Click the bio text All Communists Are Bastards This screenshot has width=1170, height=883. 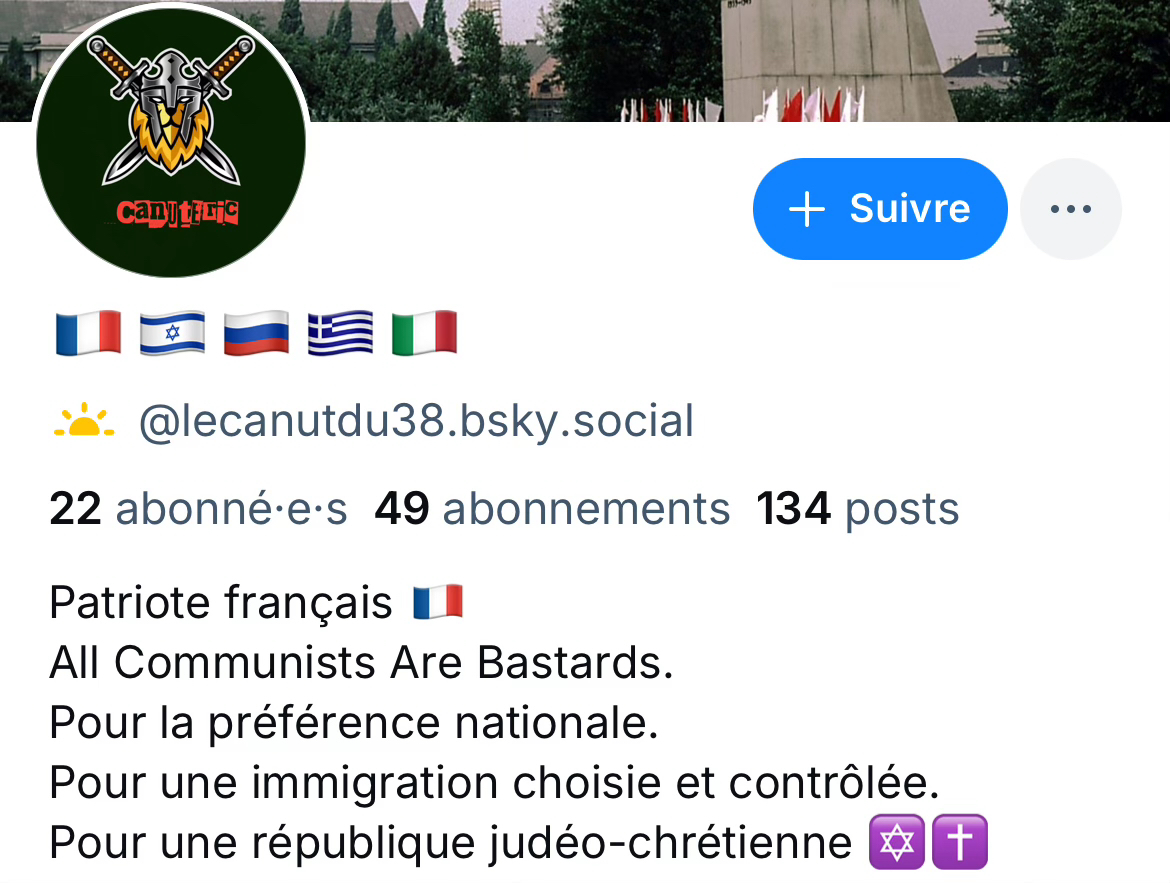pyautogui.click(x=361, y=662)
